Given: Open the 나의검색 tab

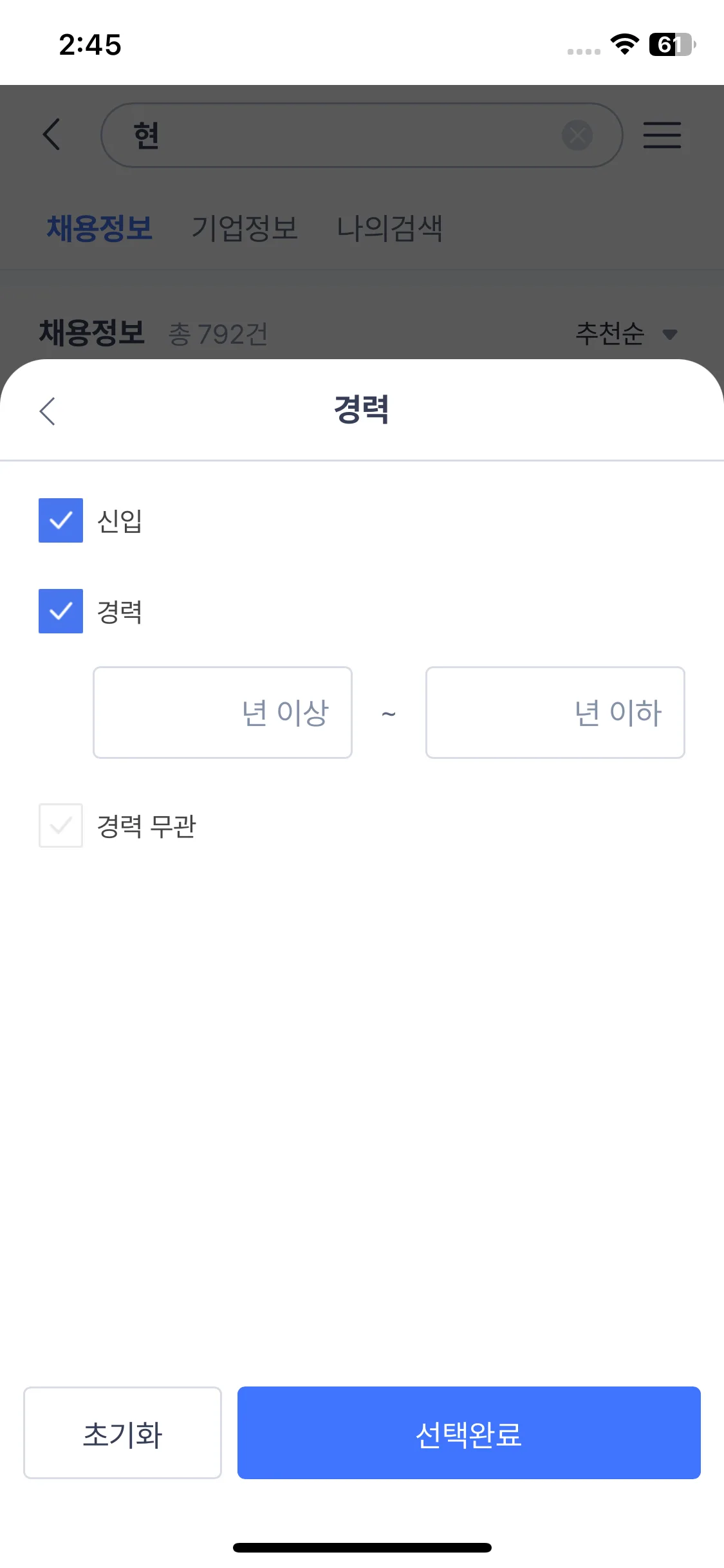Looking at the screenshot, I should [x=389, y=229].
